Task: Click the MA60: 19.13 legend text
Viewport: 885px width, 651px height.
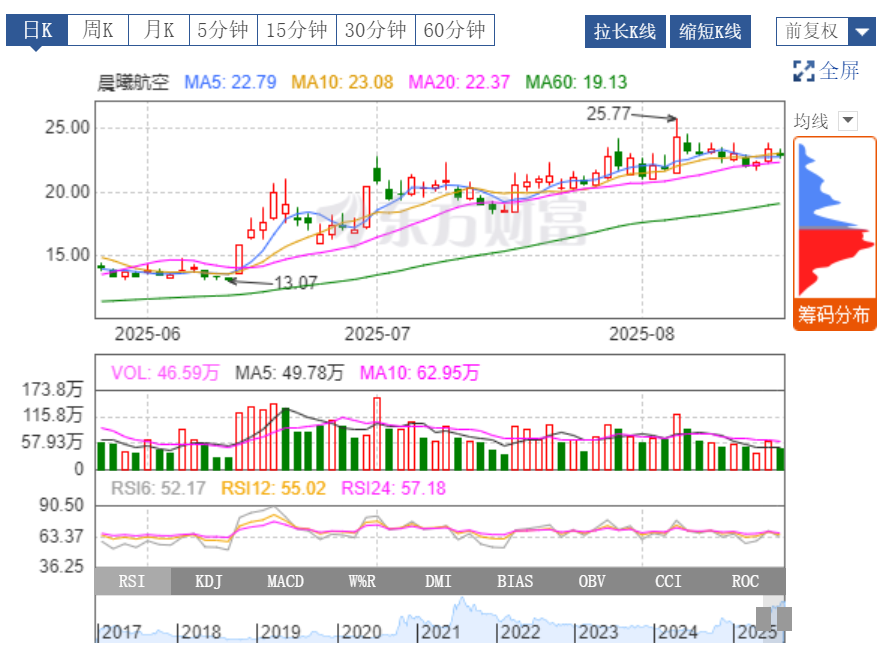Action: click(x=576, y=82)
